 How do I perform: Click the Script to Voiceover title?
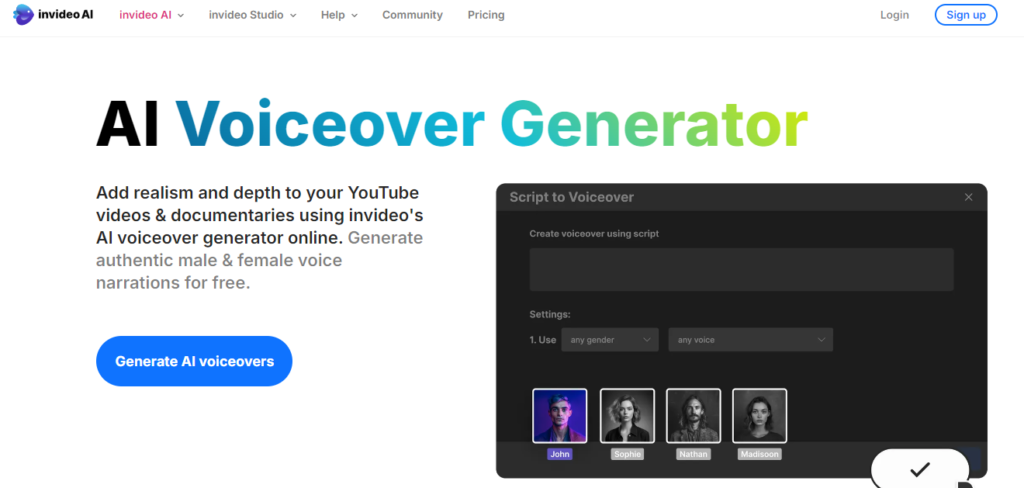[x=571, y=197]
